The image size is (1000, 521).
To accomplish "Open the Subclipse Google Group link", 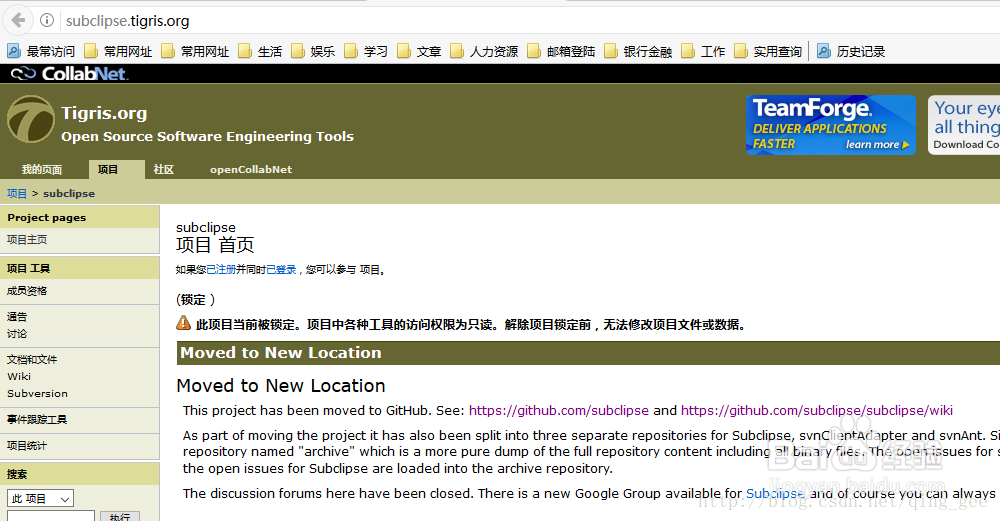I will click(x=776, y=494).
